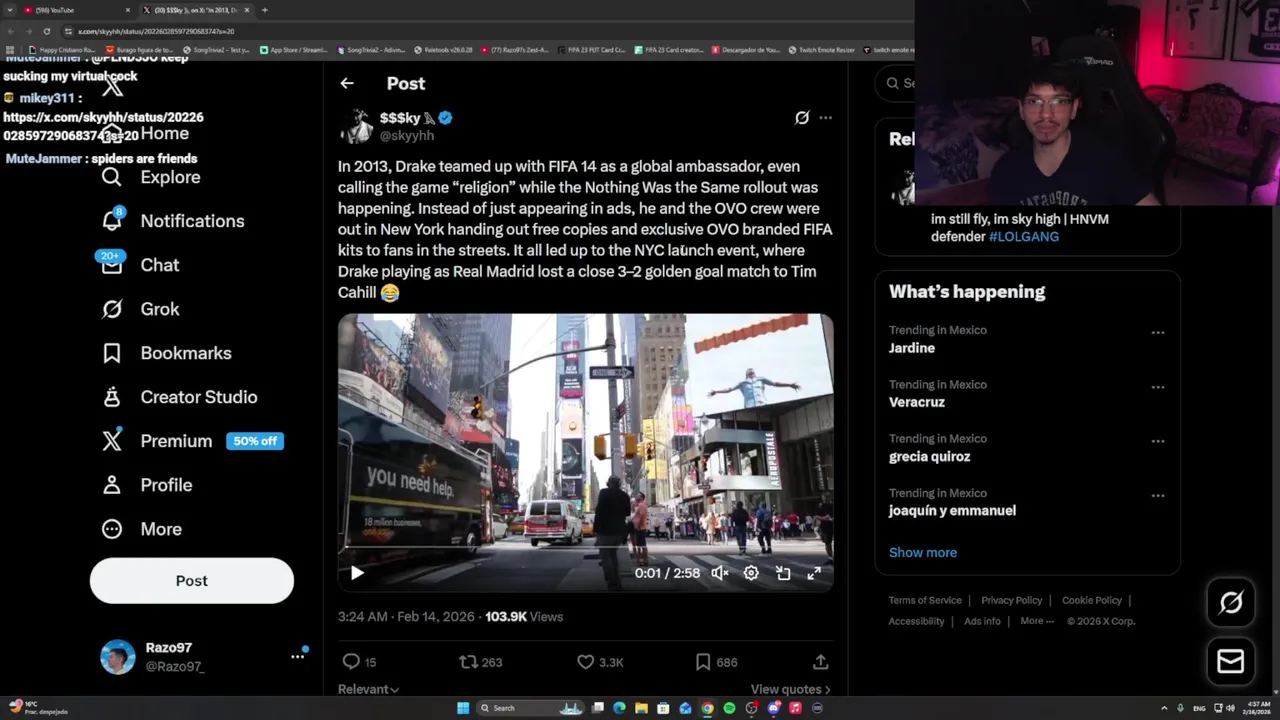
Task: Open Spotify from the taskbar
Action: coord(729,708)
